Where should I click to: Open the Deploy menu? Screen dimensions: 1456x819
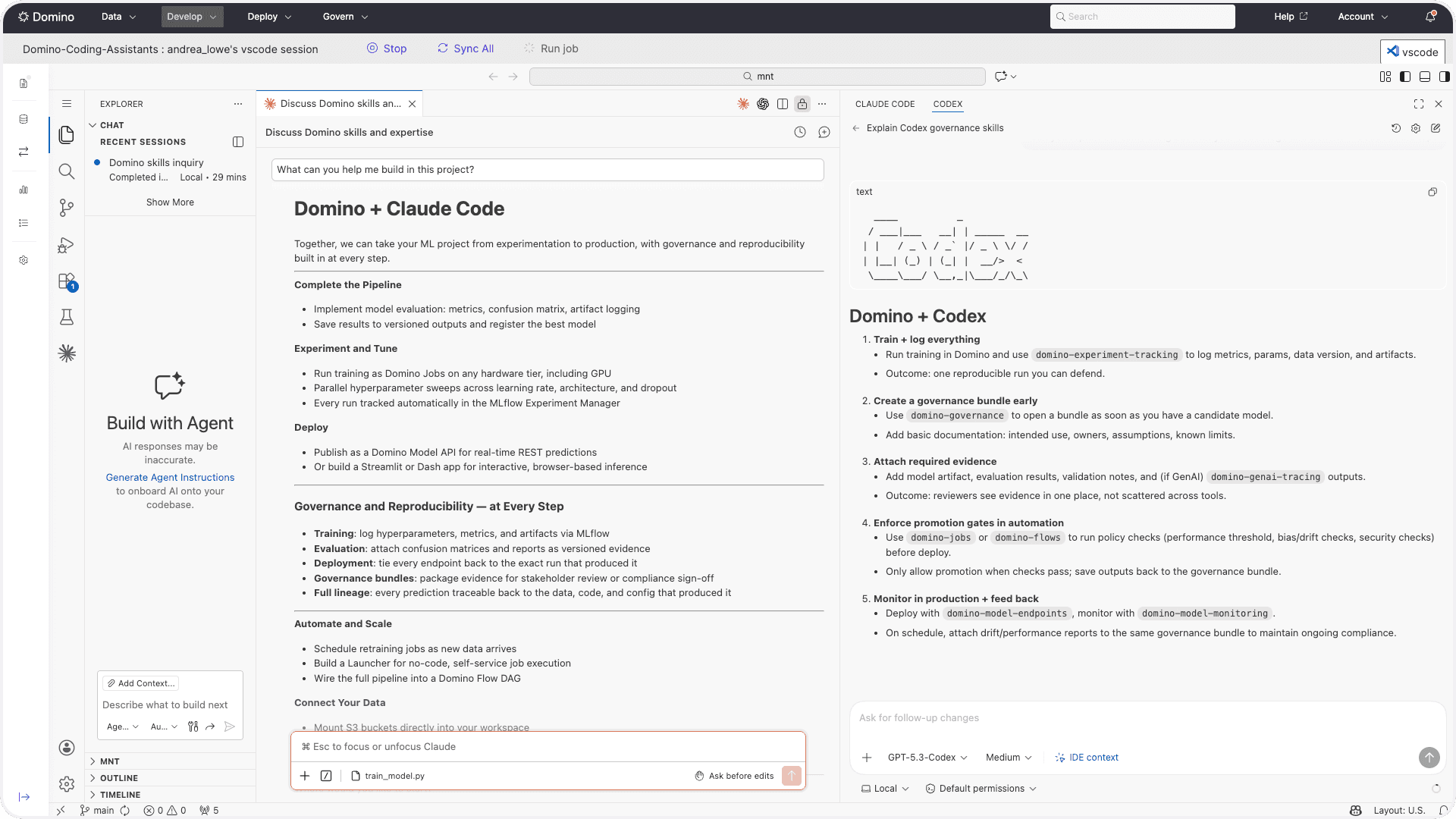(269, 17)
